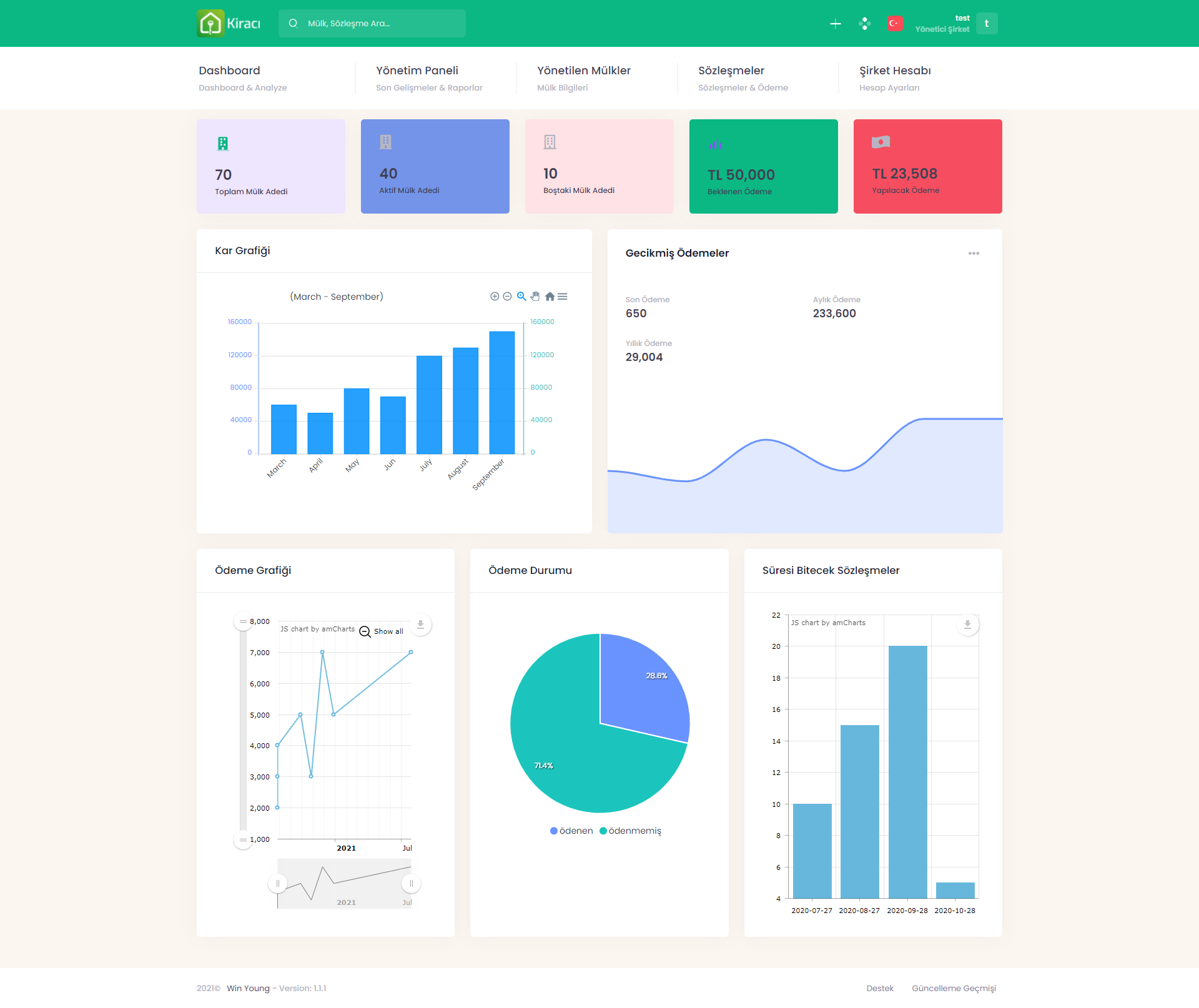Click the plus icon in top header

point(836,24)
